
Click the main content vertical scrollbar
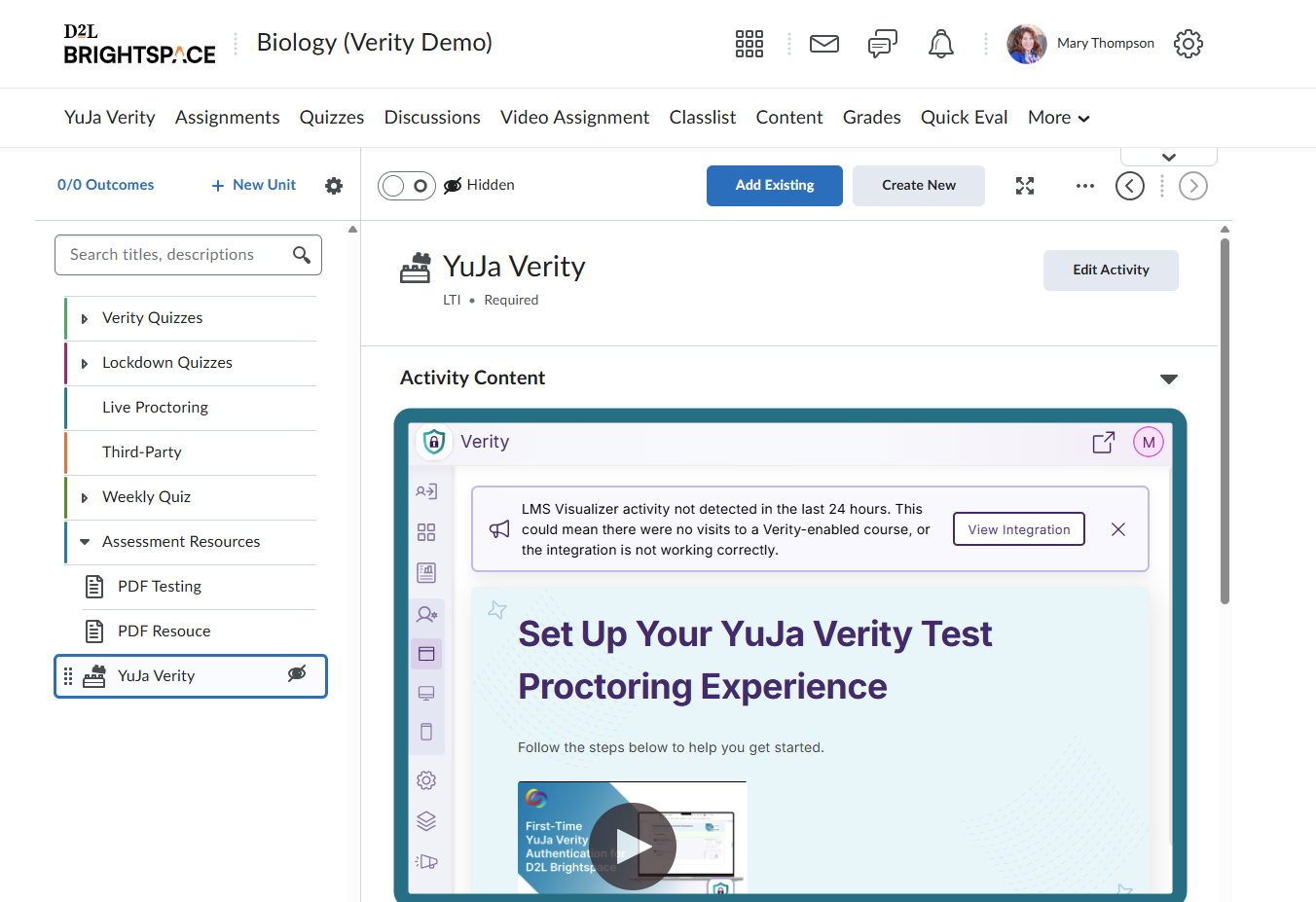tap(1225, 421)
